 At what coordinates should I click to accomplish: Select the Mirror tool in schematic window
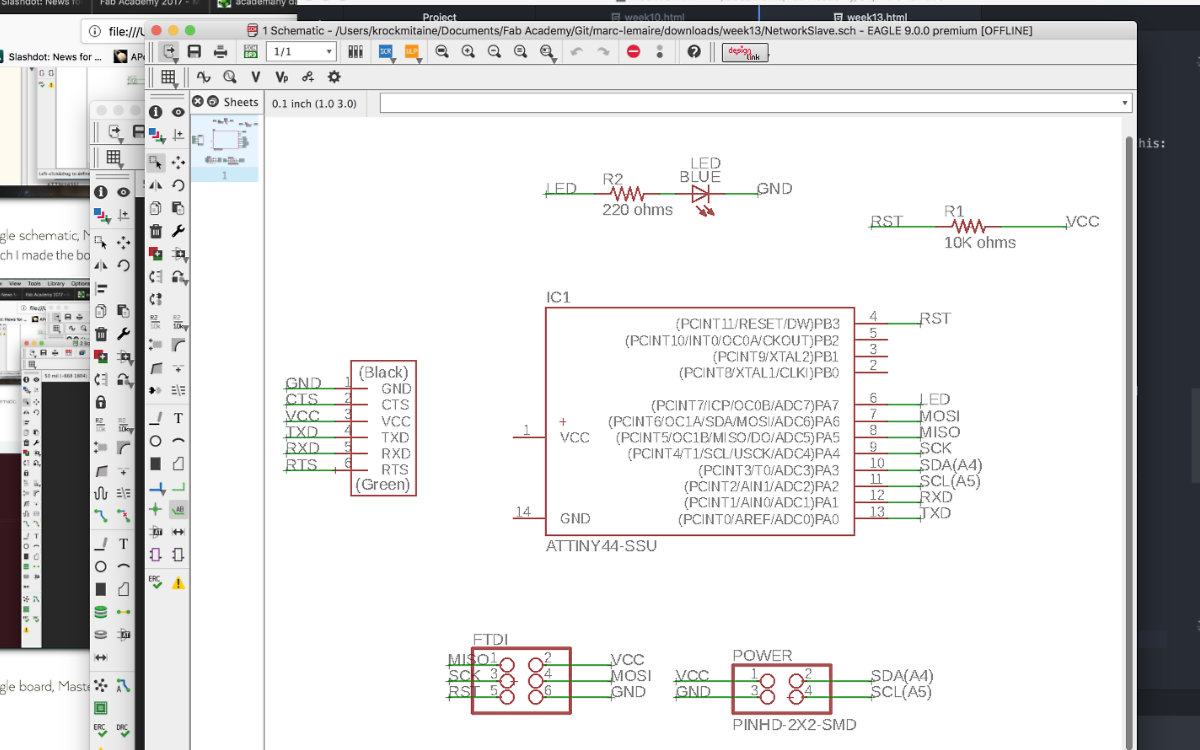tap(156, 185)
